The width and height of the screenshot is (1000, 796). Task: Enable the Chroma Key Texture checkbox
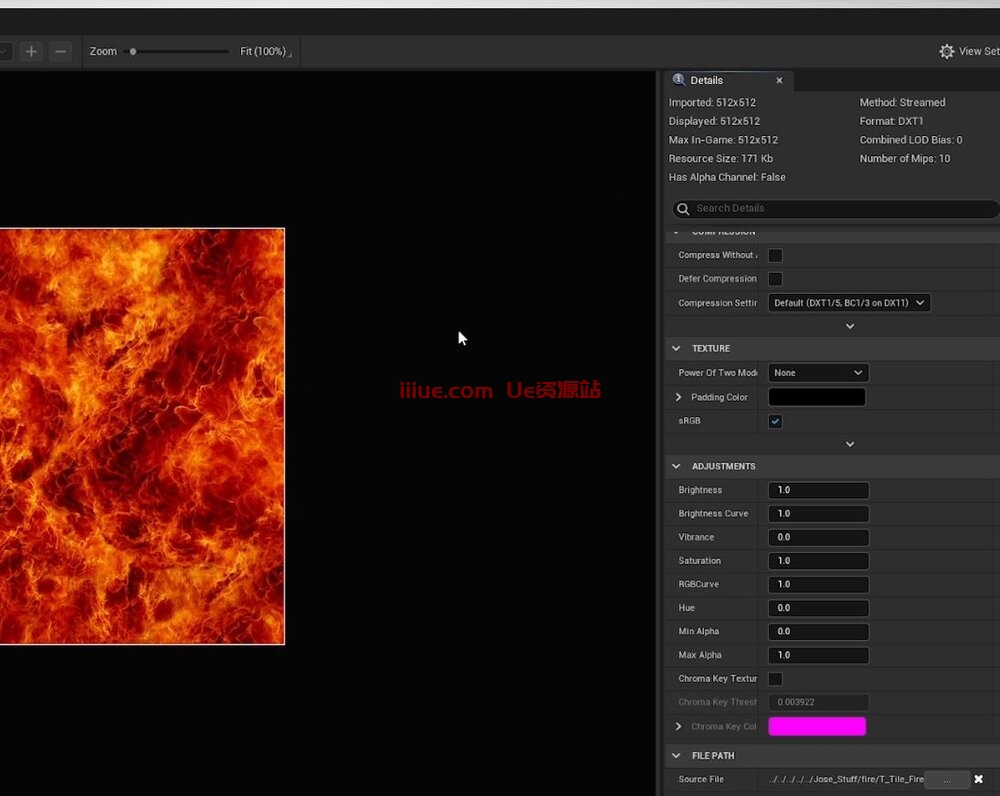775,679
